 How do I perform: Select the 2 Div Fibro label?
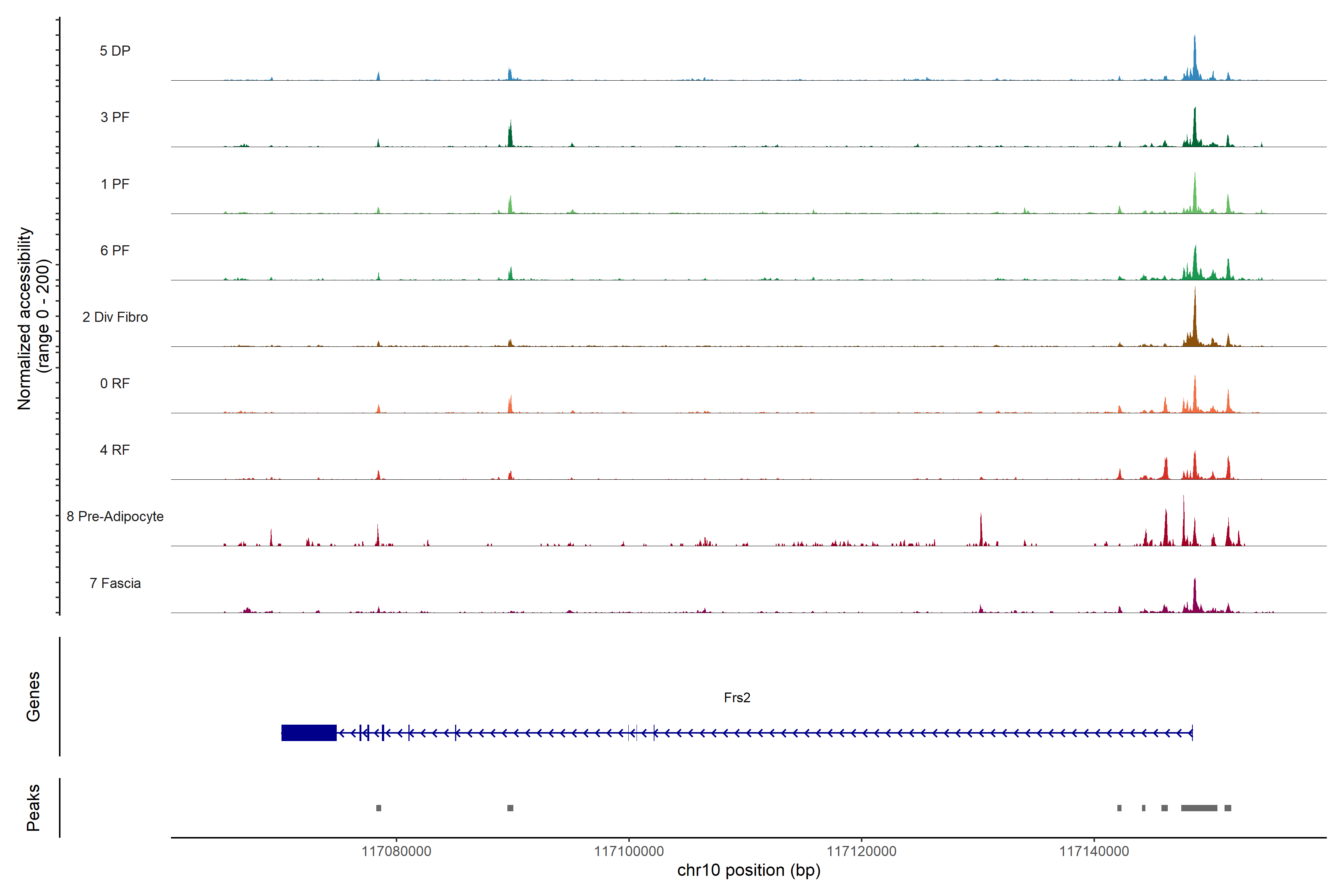[115, 317]
